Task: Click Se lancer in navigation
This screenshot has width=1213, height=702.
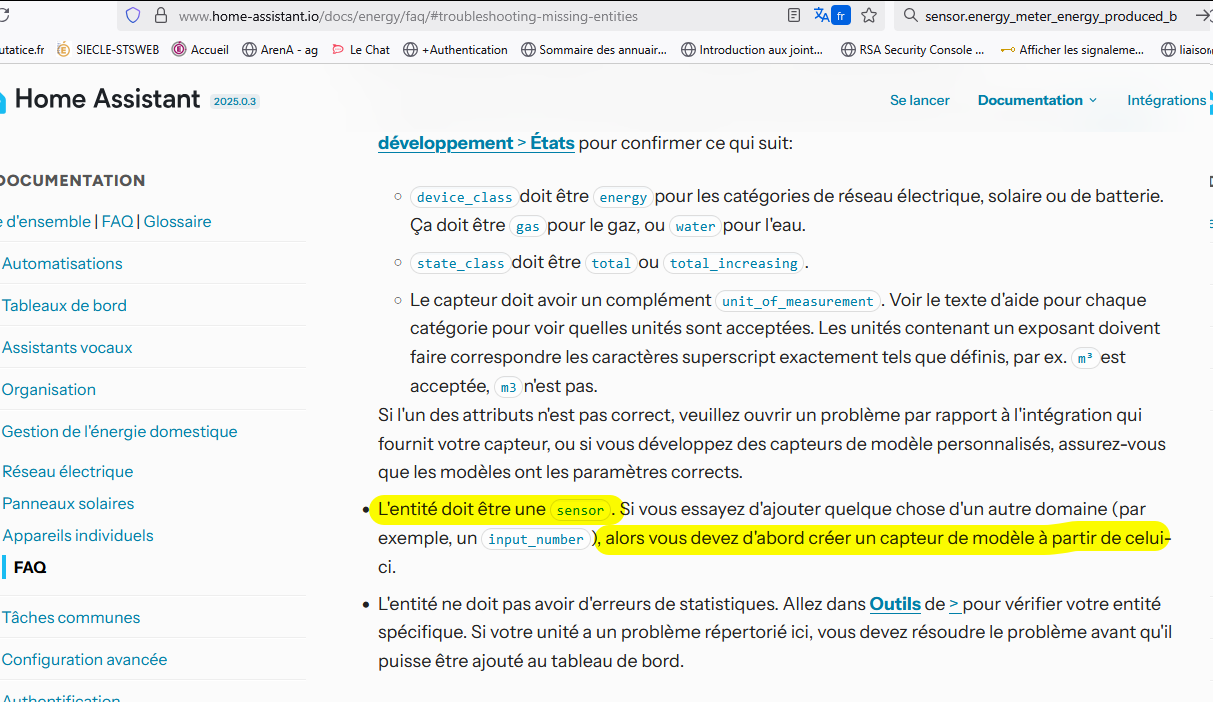Action: (x=919, y=100)
